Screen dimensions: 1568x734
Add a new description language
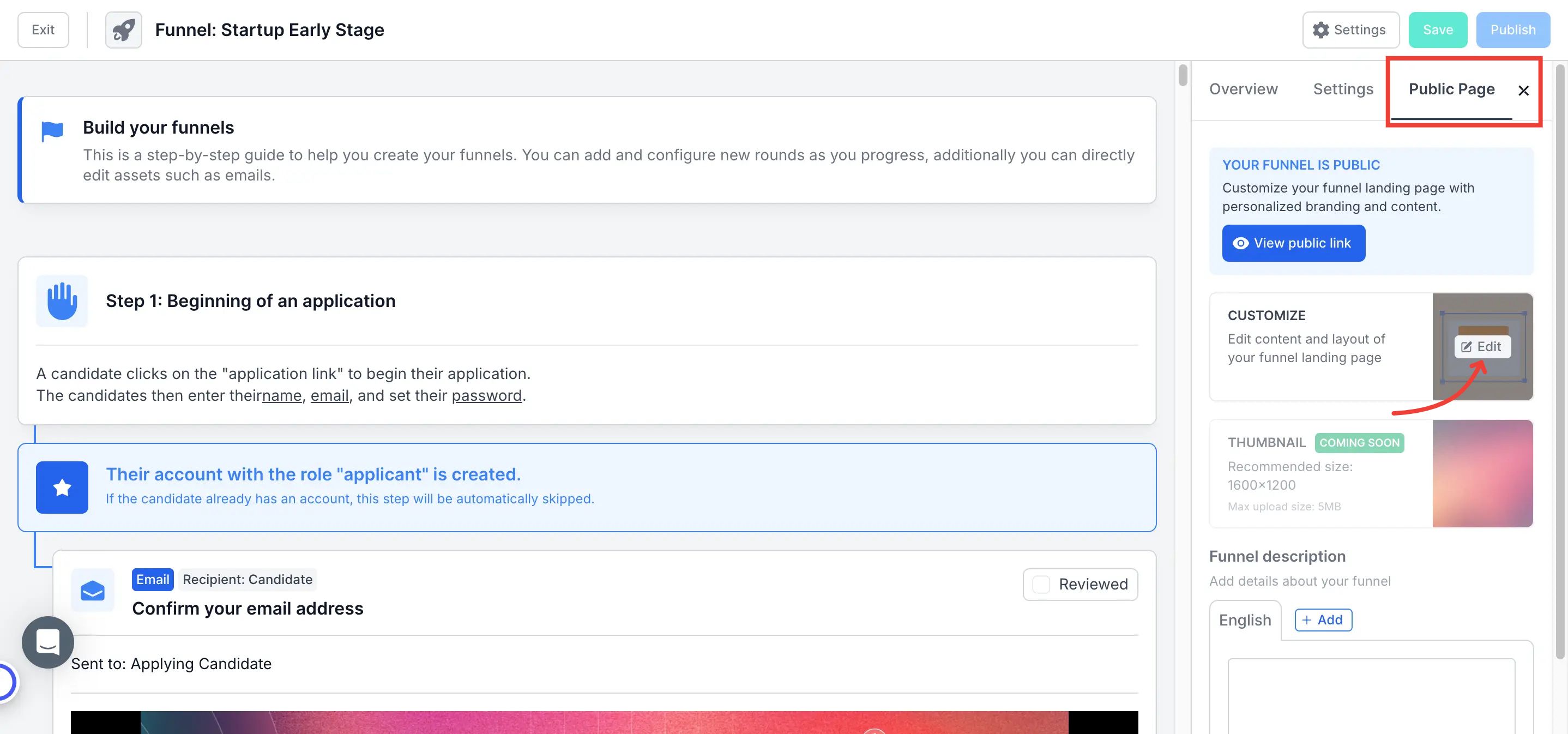pos(1323,619)
